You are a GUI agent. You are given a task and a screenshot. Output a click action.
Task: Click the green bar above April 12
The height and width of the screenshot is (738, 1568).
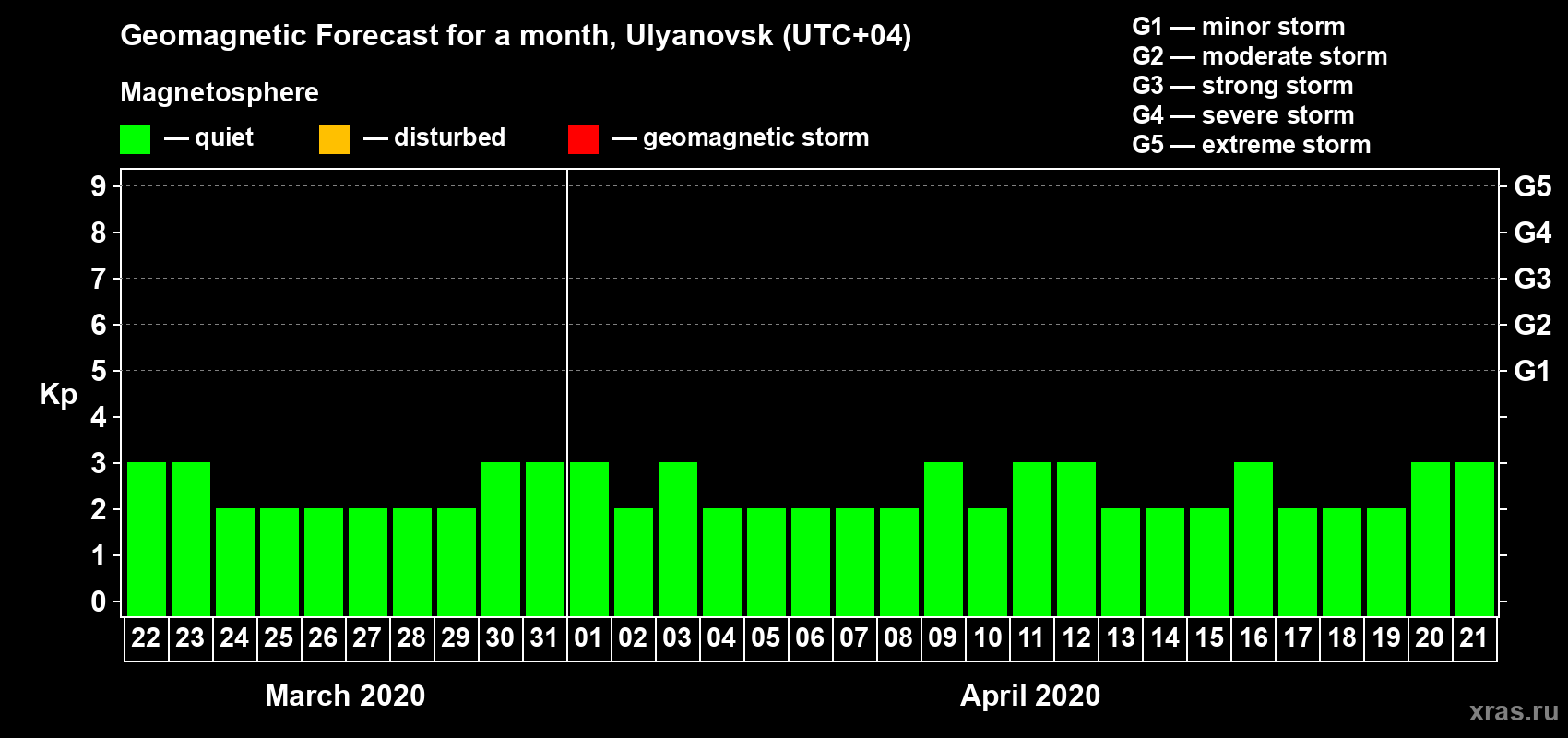[x=1076, y=539]
